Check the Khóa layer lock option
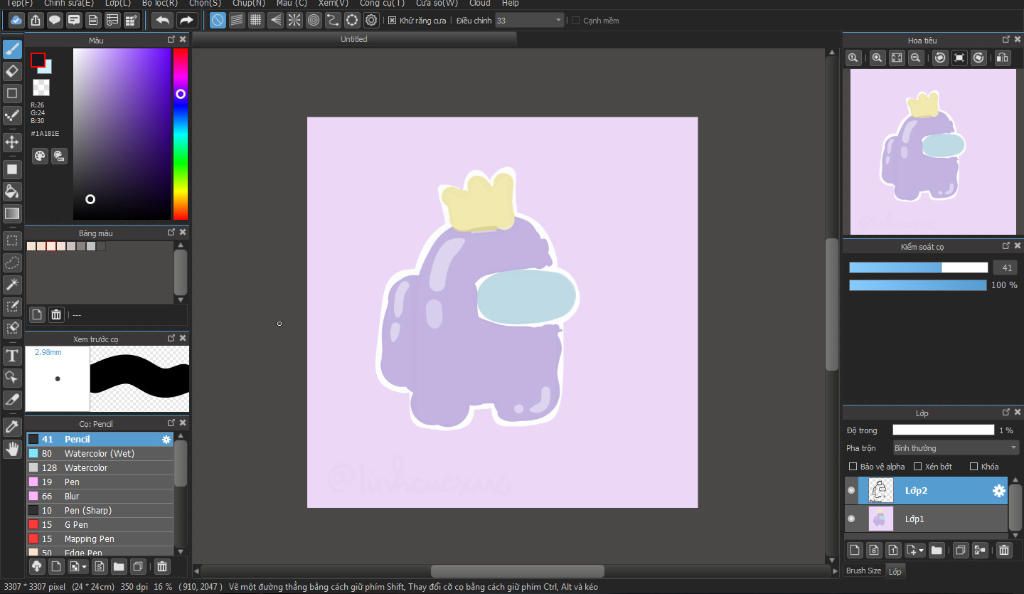1024x594 pixels. click(974, 466)
